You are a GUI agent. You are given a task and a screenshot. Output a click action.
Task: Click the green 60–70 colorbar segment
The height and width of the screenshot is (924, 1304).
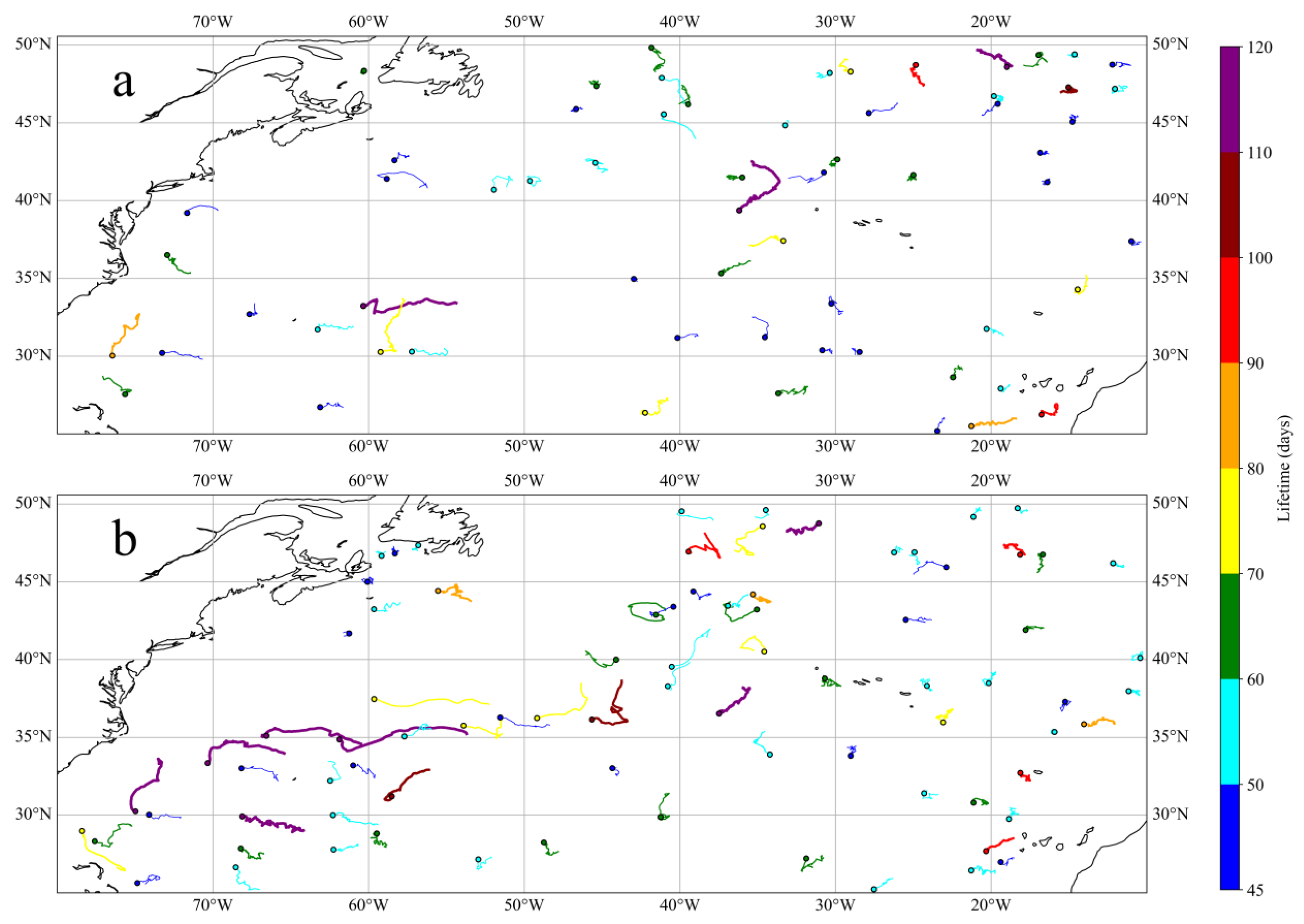coord(1229,626)
